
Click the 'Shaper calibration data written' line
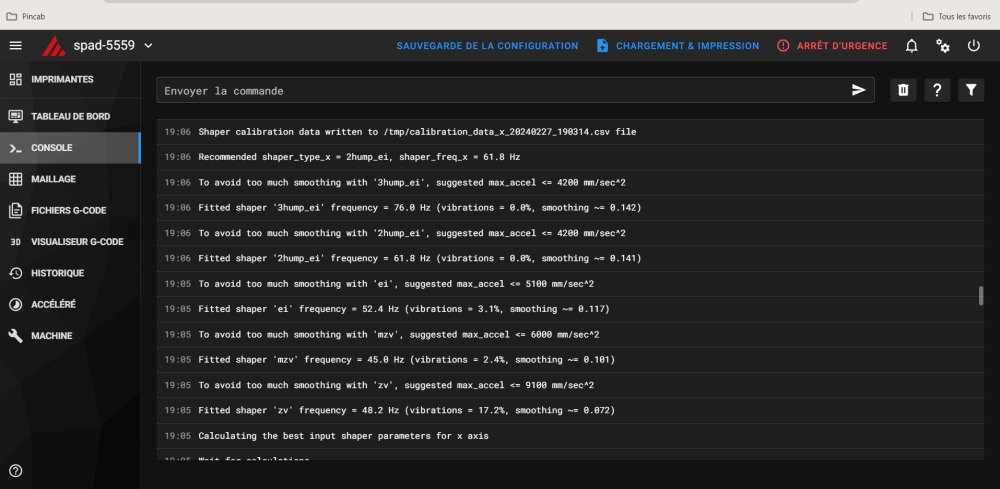570,132
